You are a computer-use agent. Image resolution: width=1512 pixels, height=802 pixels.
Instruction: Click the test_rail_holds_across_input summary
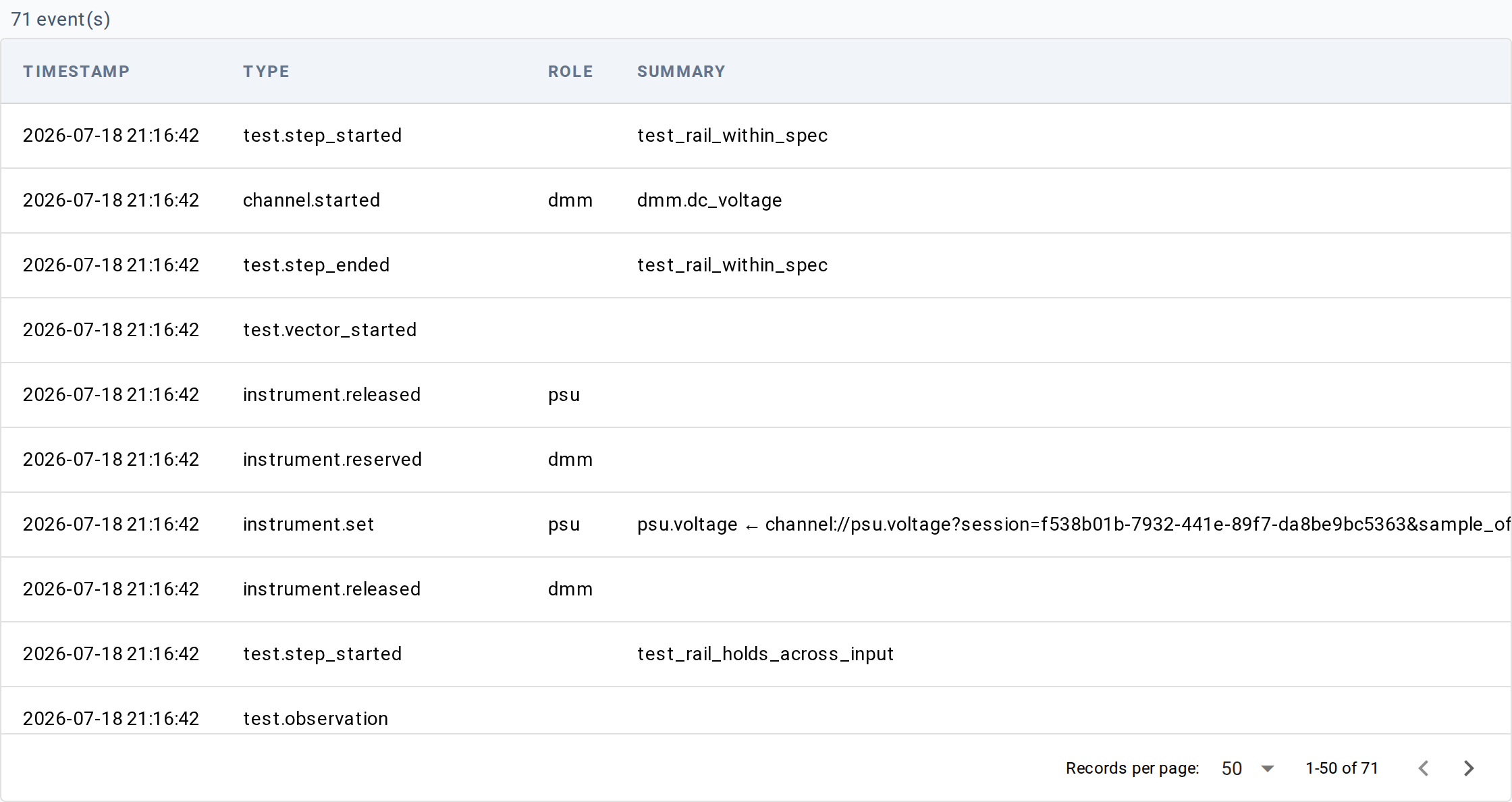765,654
